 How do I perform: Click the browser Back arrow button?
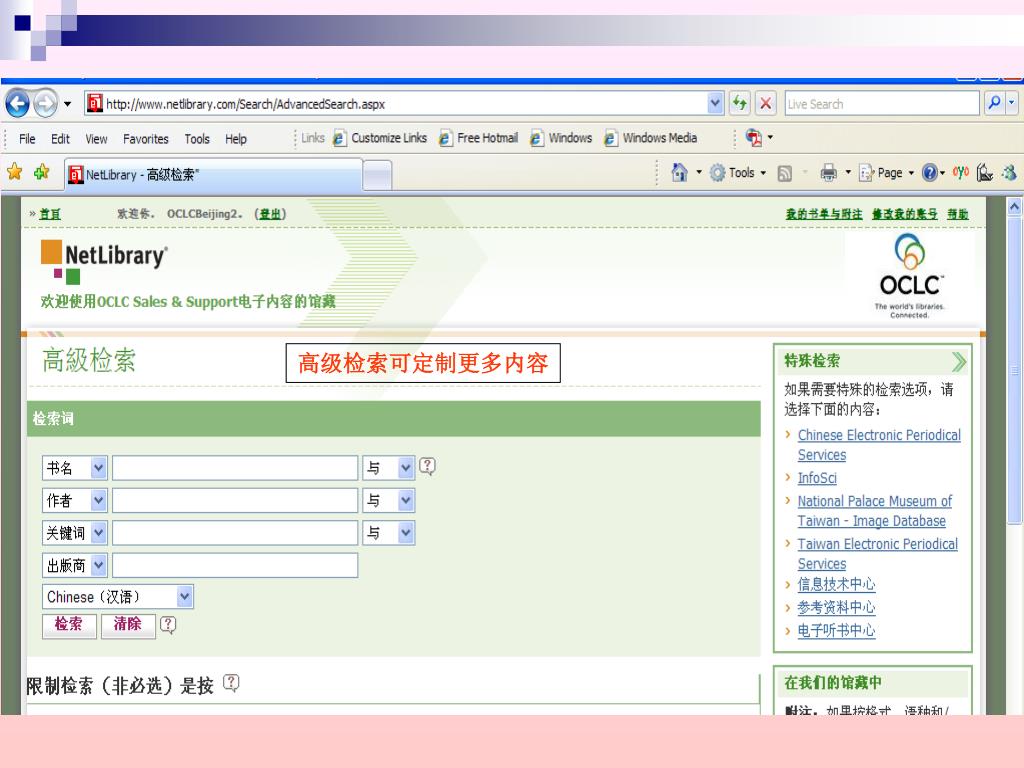[18, 104]
